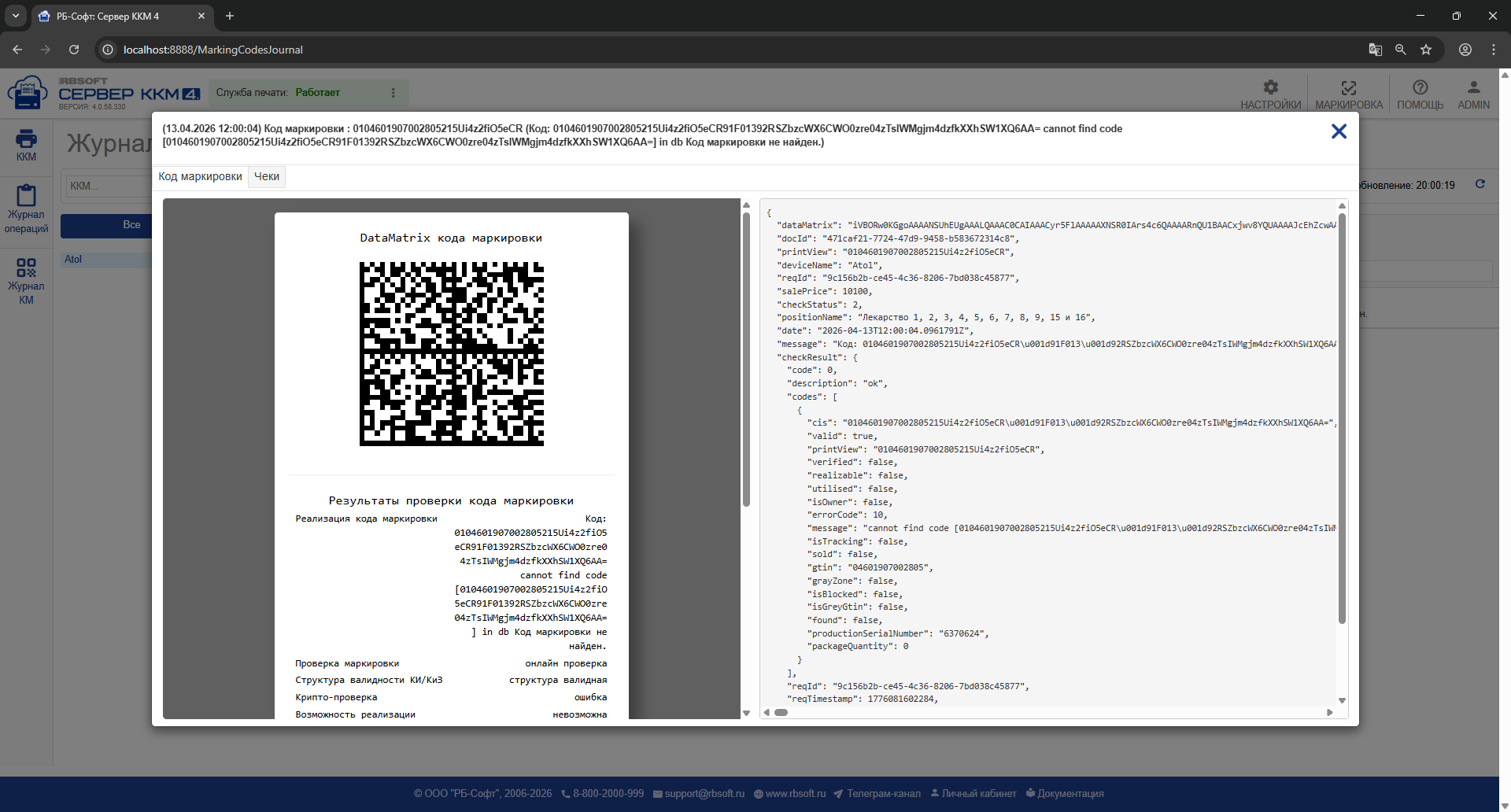
Task: Bookmark this page with the star icon
Action: (1426, 50)
